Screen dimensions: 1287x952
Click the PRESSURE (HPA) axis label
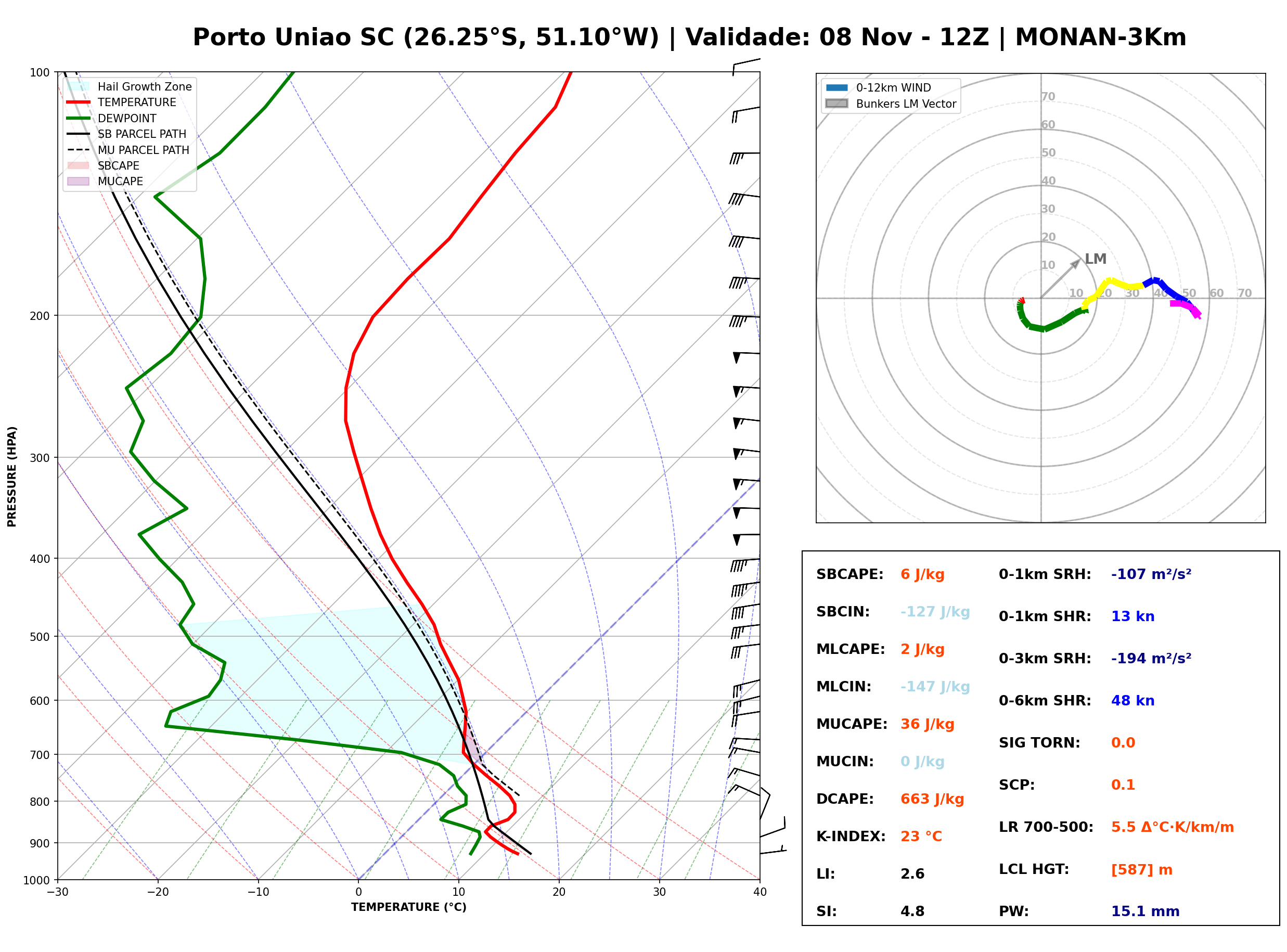click(x=12, y=476)
